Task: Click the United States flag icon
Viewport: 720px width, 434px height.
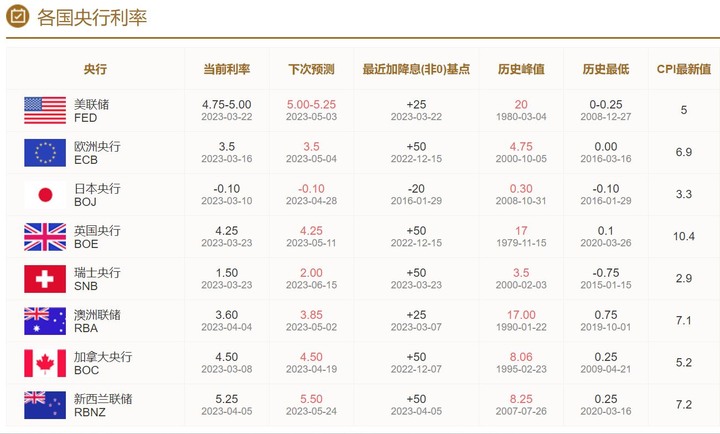Action: pos(45,110)
